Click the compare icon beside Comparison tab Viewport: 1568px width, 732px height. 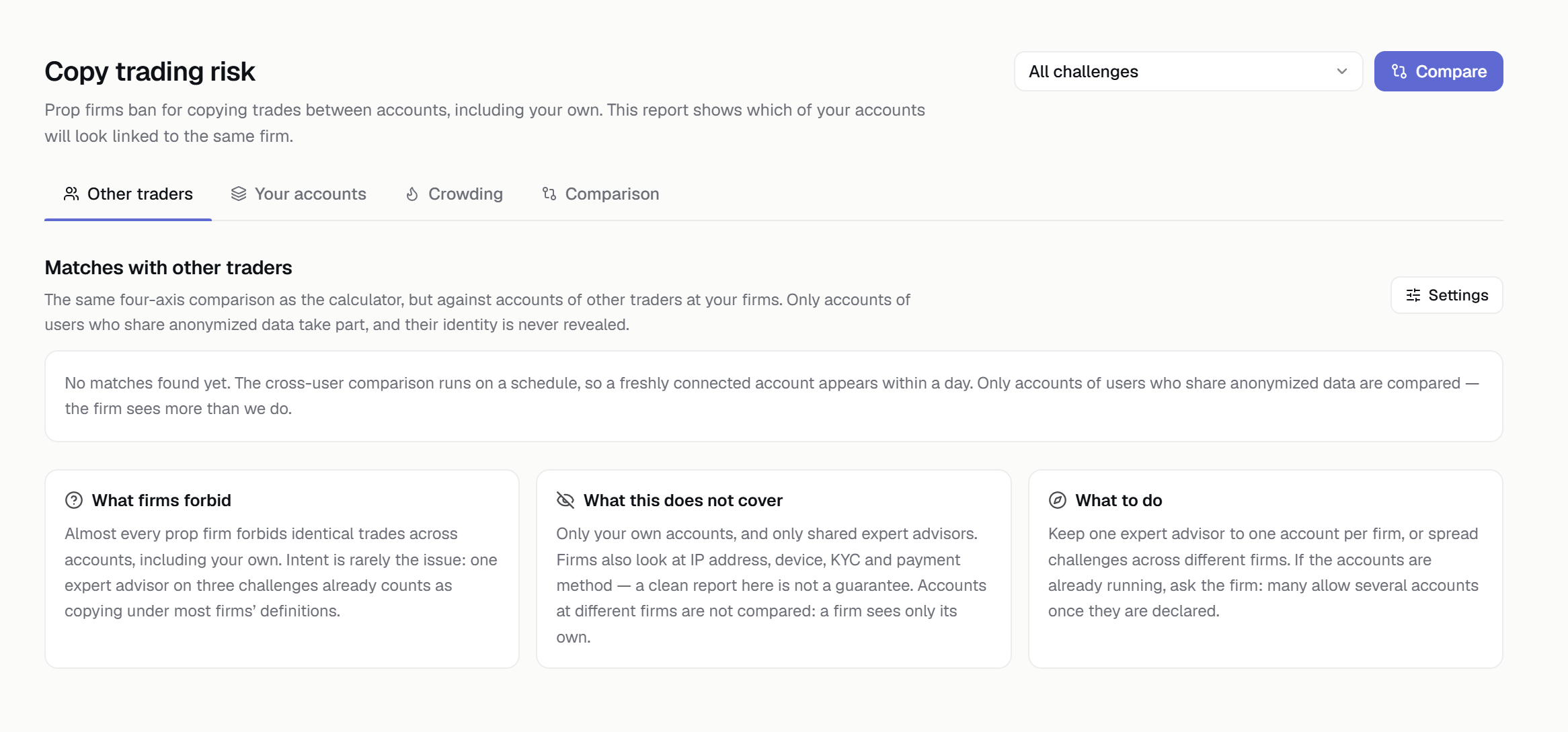[x=549, y=194]
